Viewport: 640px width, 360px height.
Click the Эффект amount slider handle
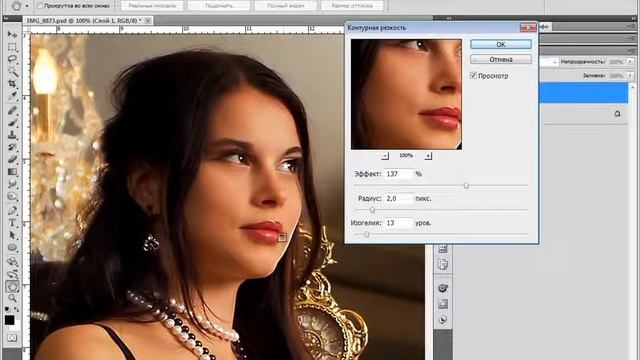click(x=466, y=186)
